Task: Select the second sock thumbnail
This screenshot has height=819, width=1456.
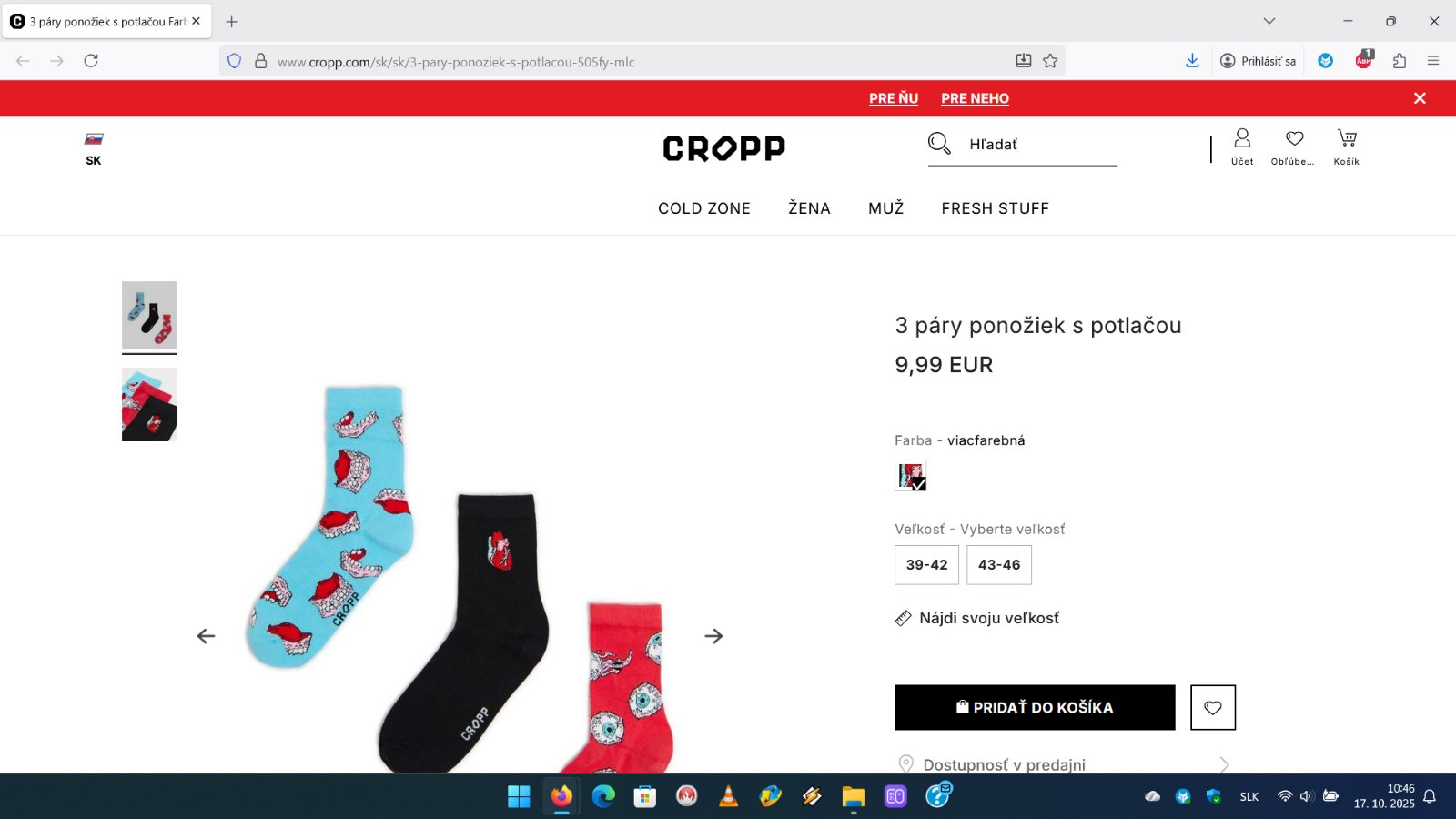Action: tap(149, 404)
